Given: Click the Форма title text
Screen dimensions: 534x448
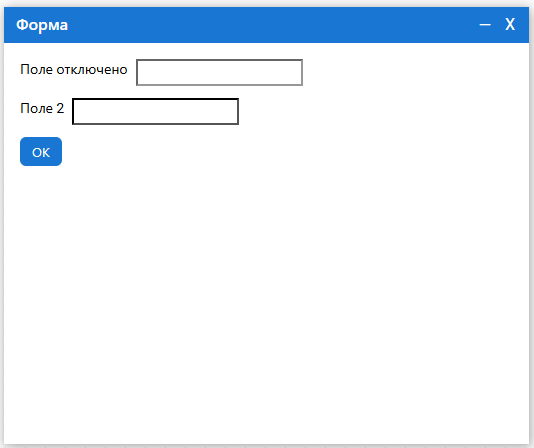Looking at the screenshot, I should 42,25.
